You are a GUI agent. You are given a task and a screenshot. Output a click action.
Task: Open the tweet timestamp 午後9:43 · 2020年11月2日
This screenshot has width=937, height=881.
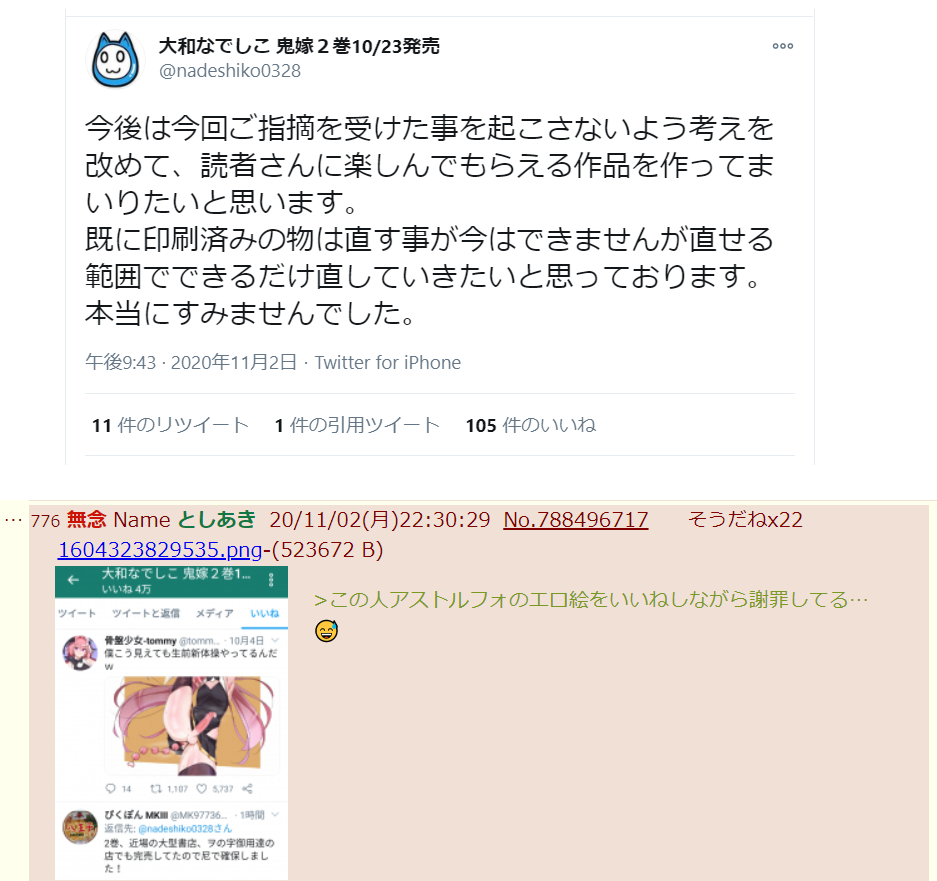pos(191,362)
